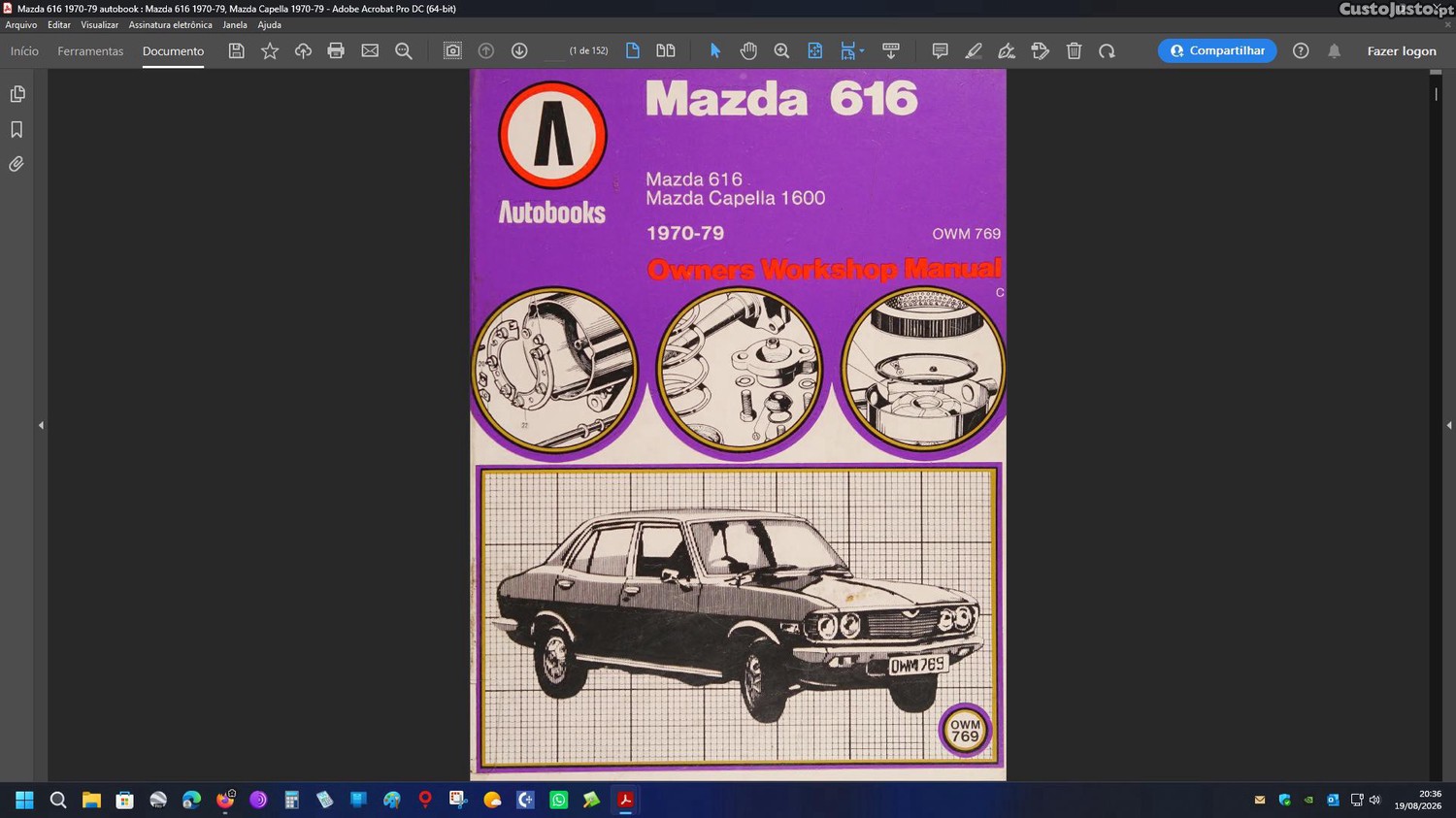Go to next page arrow
The image size is (1456, 818).
click(519, 50)
